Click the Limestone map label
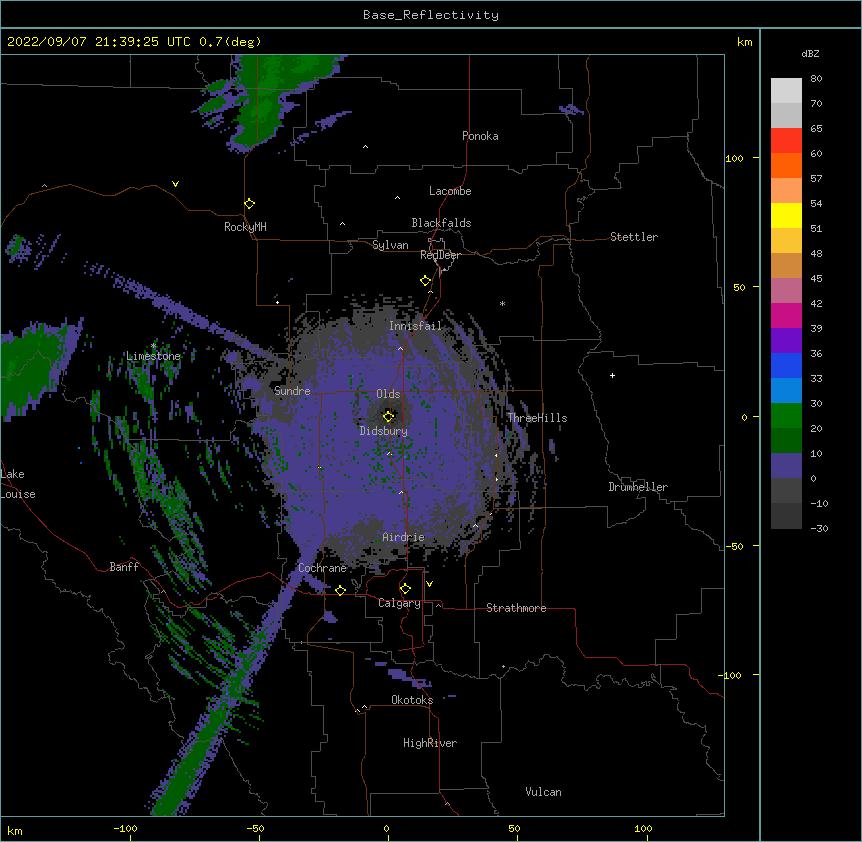The width and height of the screenshot is (862, 842). coord(153,356)
